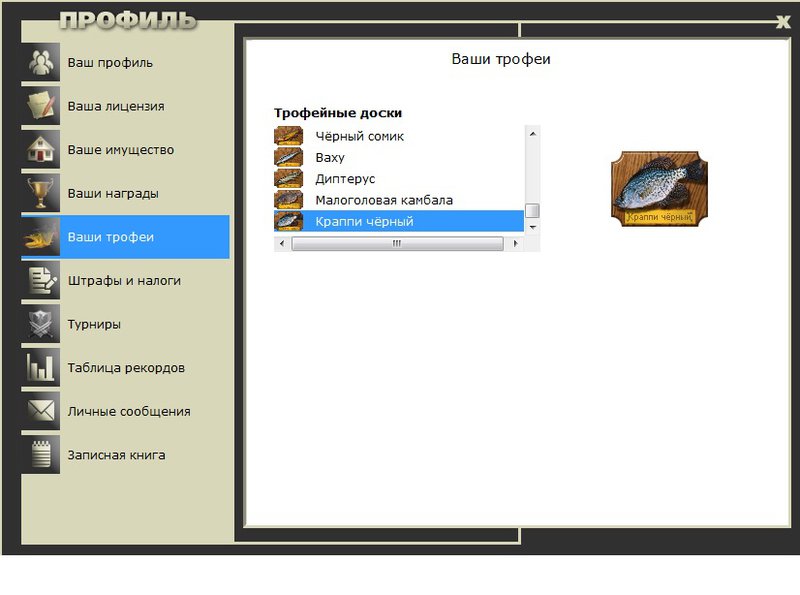Viewport: 800px width, 595px height.
Task: Open the Турниры section
Action: (x=126, y=324)
